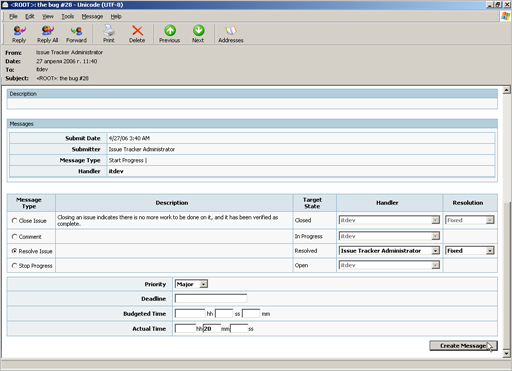This screenshot has width=512, height=371.
Task: Click the Reply All toolbar icon
Action: click(47, 34)
